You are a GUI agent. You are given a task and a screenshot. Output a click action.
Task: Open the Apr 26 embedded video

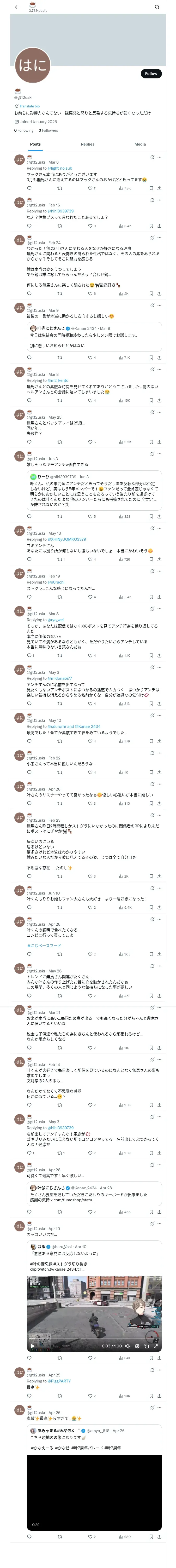point(94,1492)
